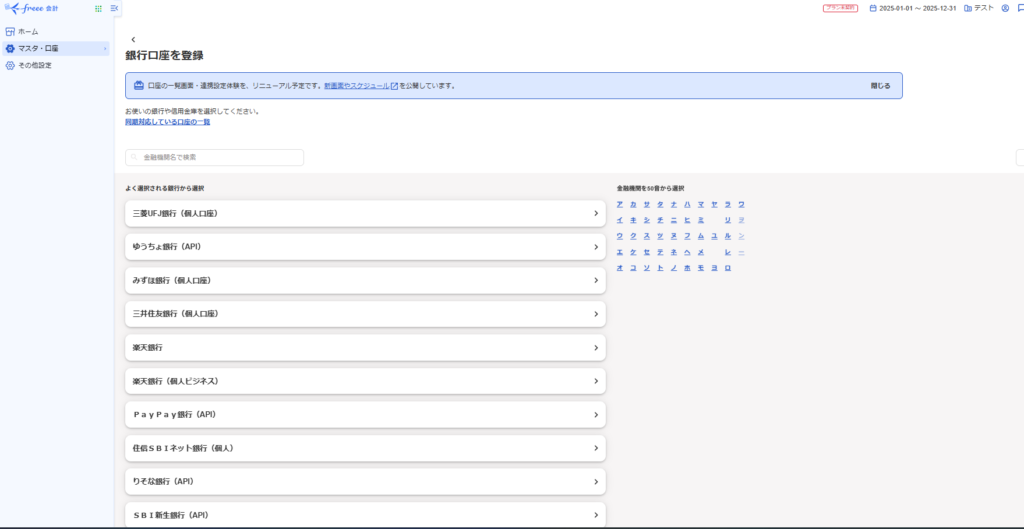This screenshot has width=1024, height=529.
Task: Click the リ kana link
Action: click(728, 220)
